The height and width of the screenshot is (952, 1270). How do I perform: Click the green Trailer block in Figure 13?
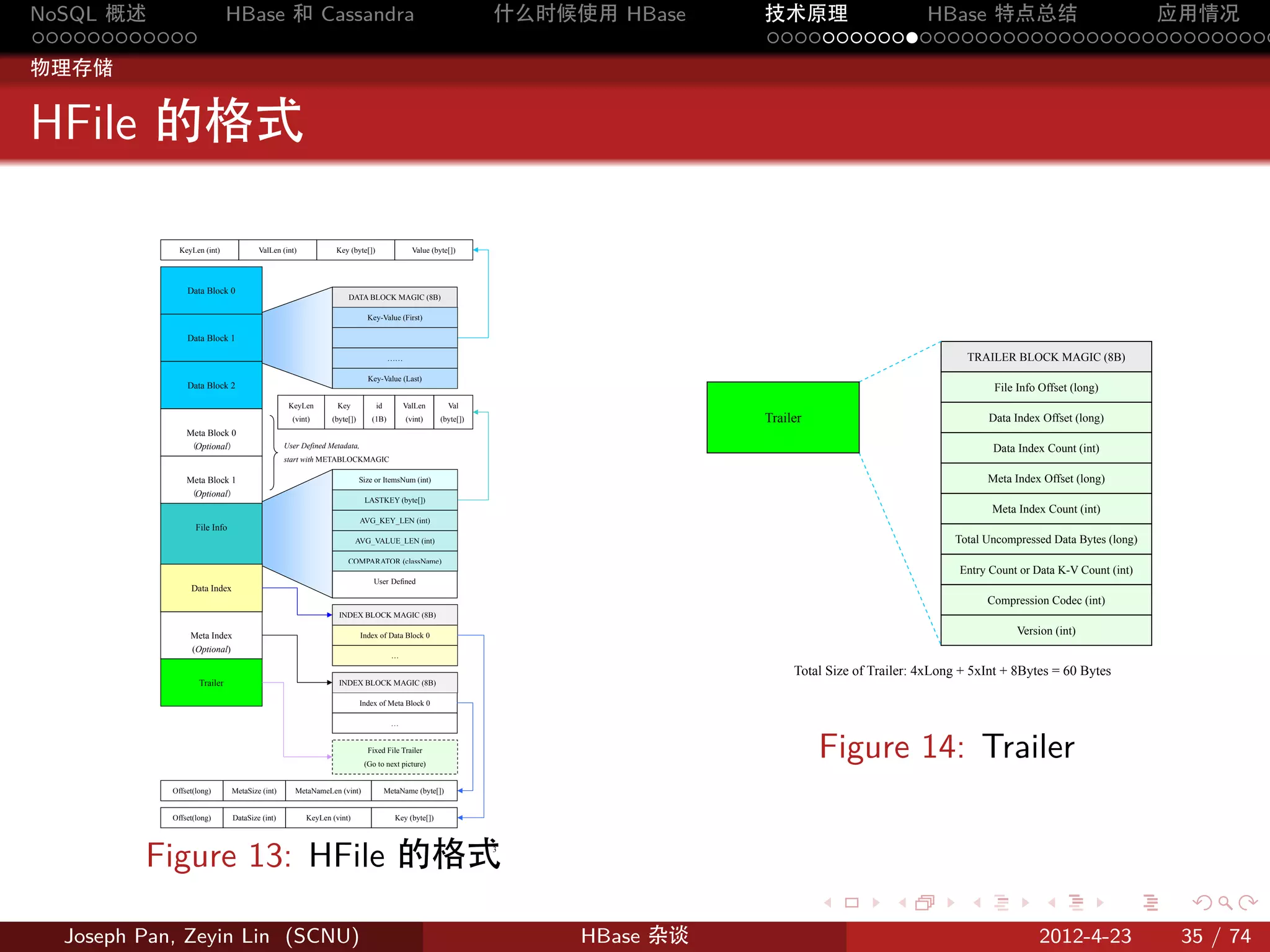click(211, 682)
